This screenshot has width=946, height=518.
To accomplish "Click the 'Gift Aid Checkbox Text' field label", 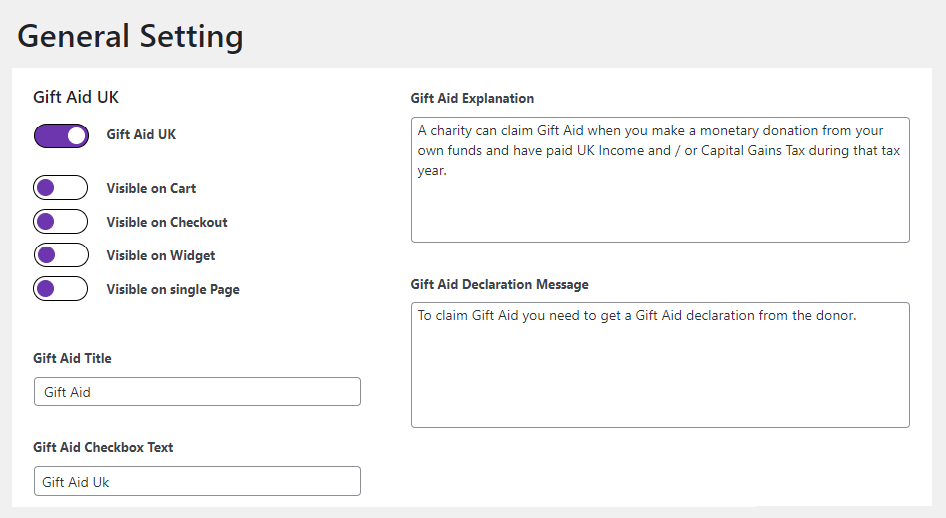I will pyautogui.click(x=103, y=447).
